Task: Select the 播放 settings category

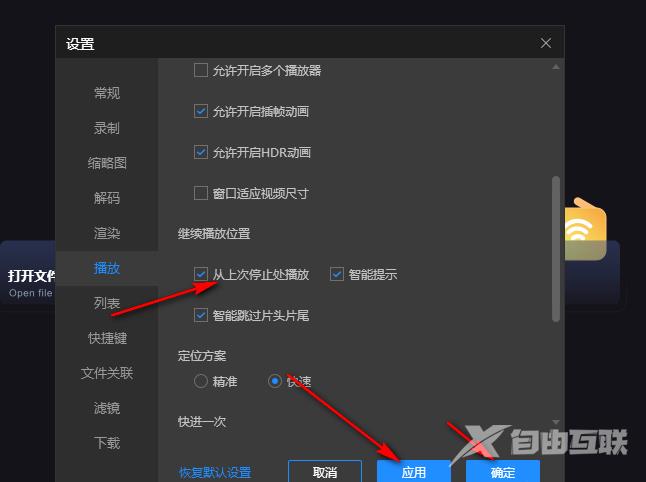Action: [x=107, y=268]
